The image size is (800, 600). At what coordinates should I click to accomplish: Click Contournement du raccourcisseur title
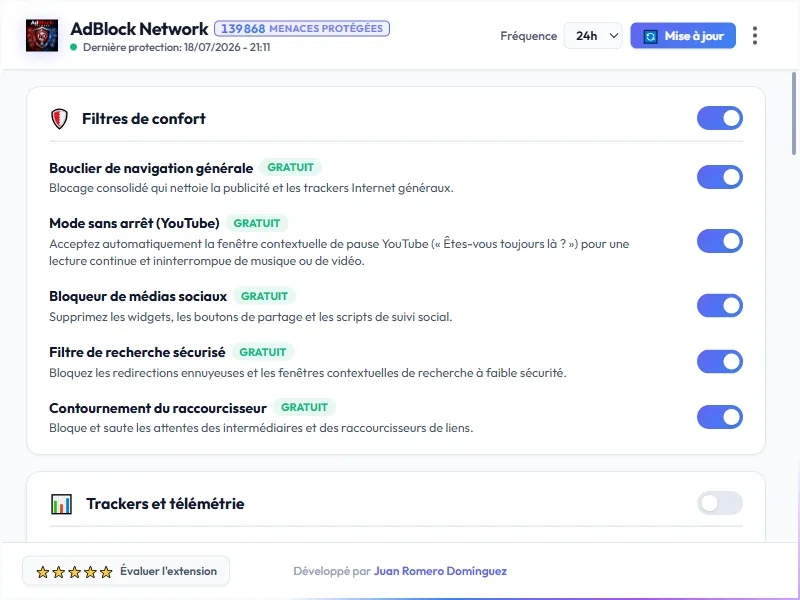158,409
